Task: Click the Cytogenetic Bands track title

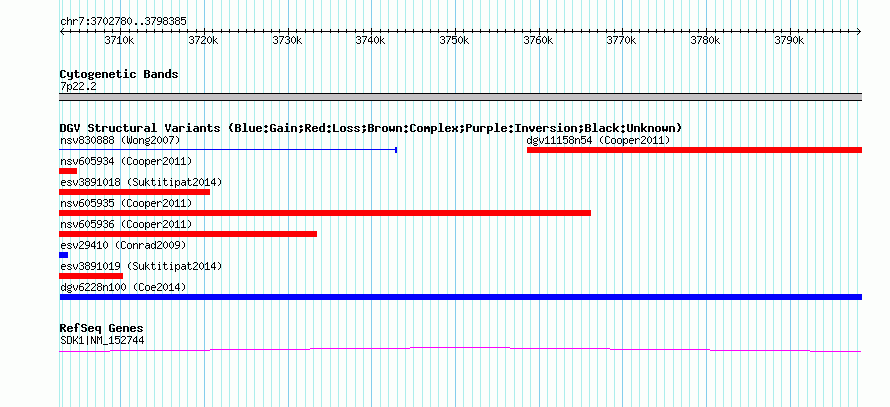Action: click(119, 74)
